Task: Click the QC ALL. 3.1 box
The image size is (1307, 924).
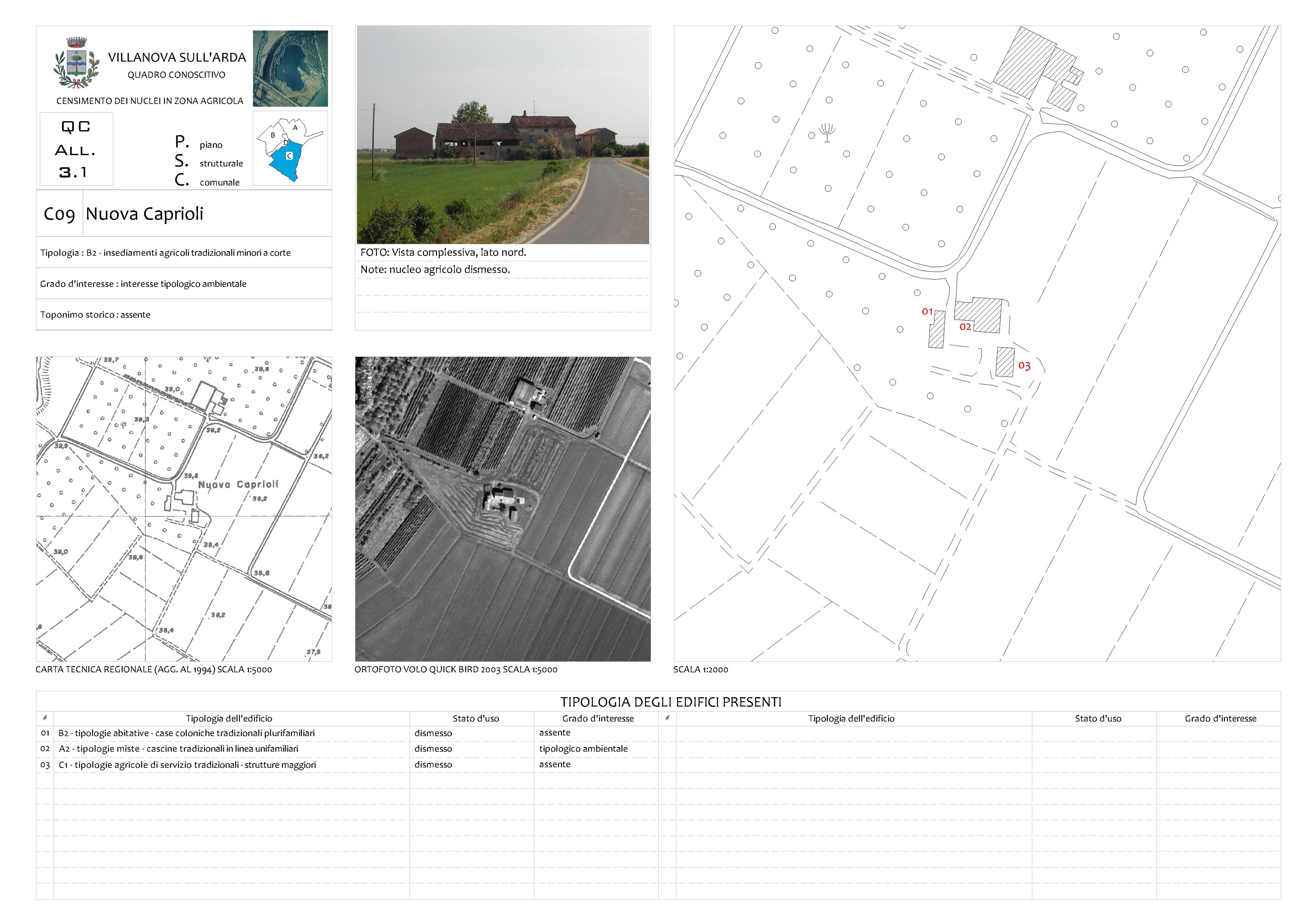Action: [76, 149]
